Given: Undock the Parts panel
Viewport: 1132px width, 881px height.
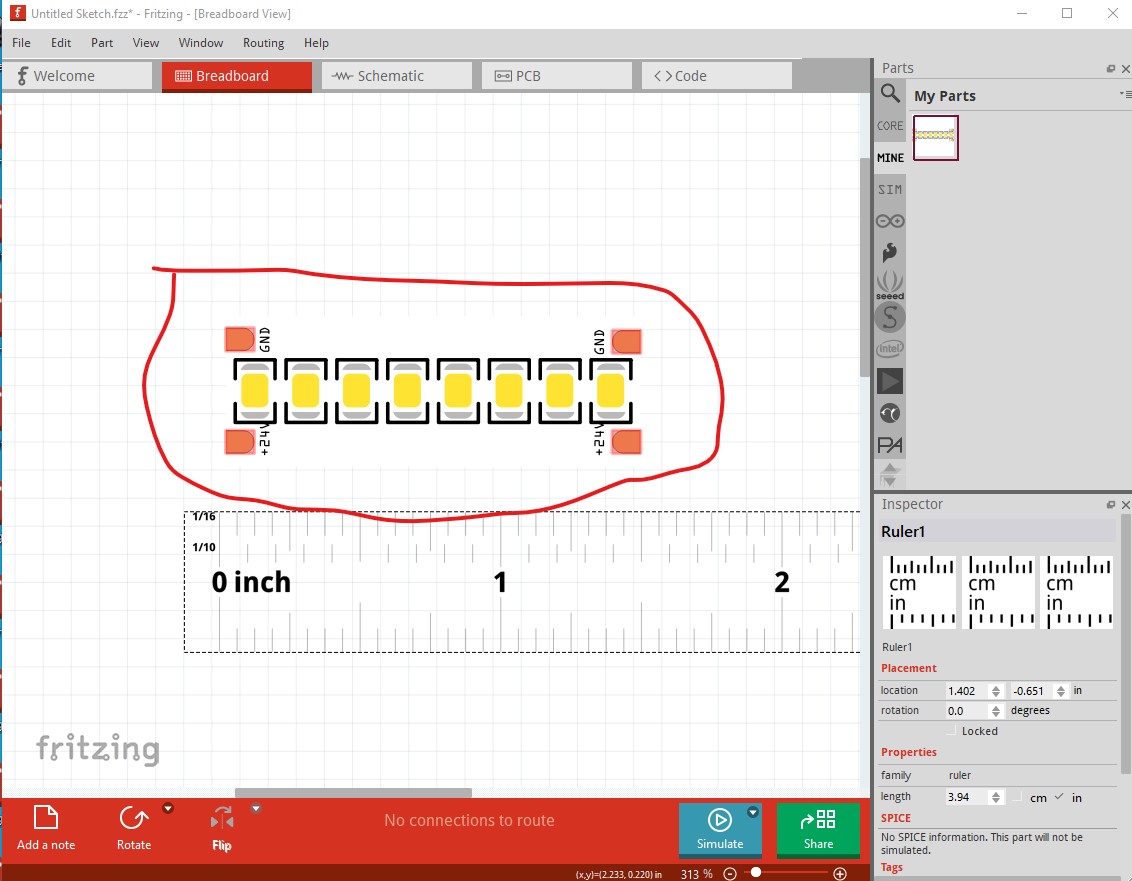Looking at the screenshot, I should click(1110, 69).
